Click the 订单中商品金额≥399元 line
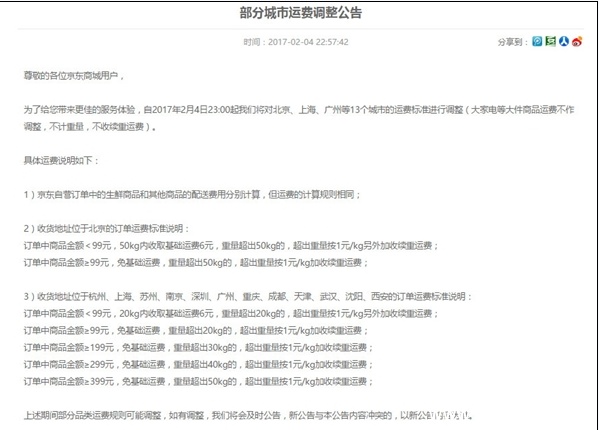The image size is (599, 430). coord(198,381)
